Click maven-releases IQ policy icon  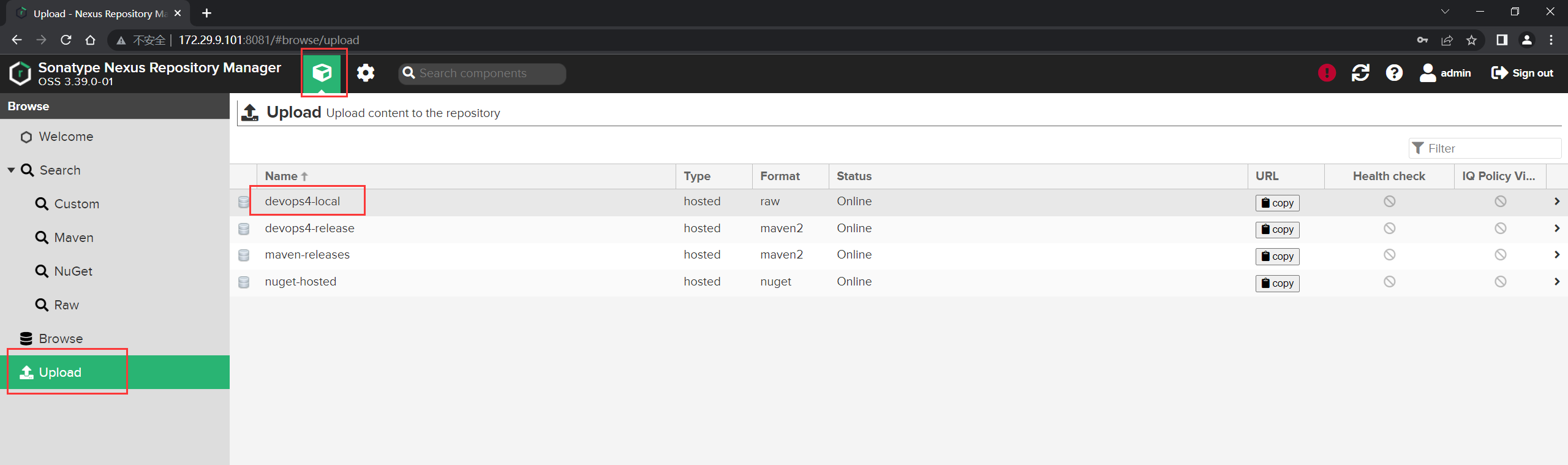pyautogui.click(x=1500, y=255)
